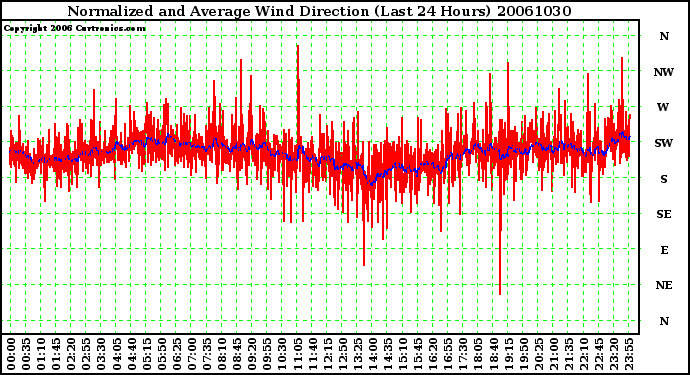This screenshot has height=375, width=690.
Task: Click the Copyright 2006 notice text
Action: pos(74,29)
